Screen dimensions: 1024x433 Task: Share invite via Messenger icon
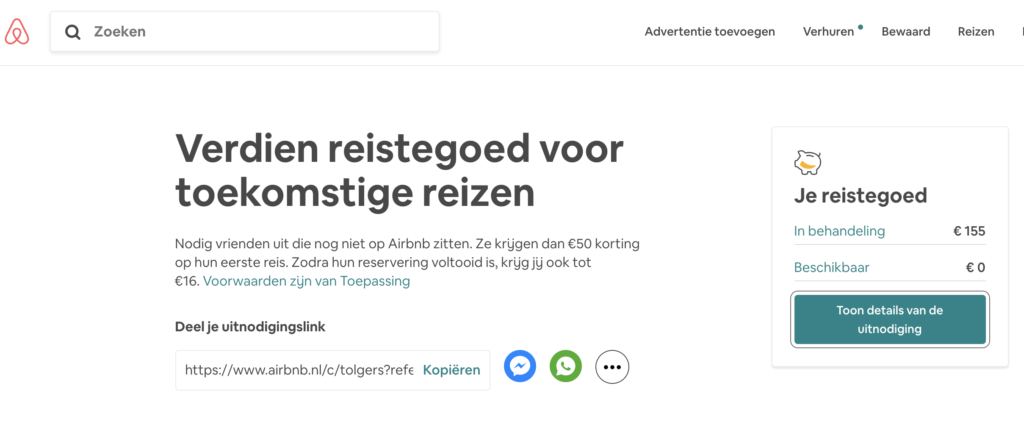(x=520, y=366)
